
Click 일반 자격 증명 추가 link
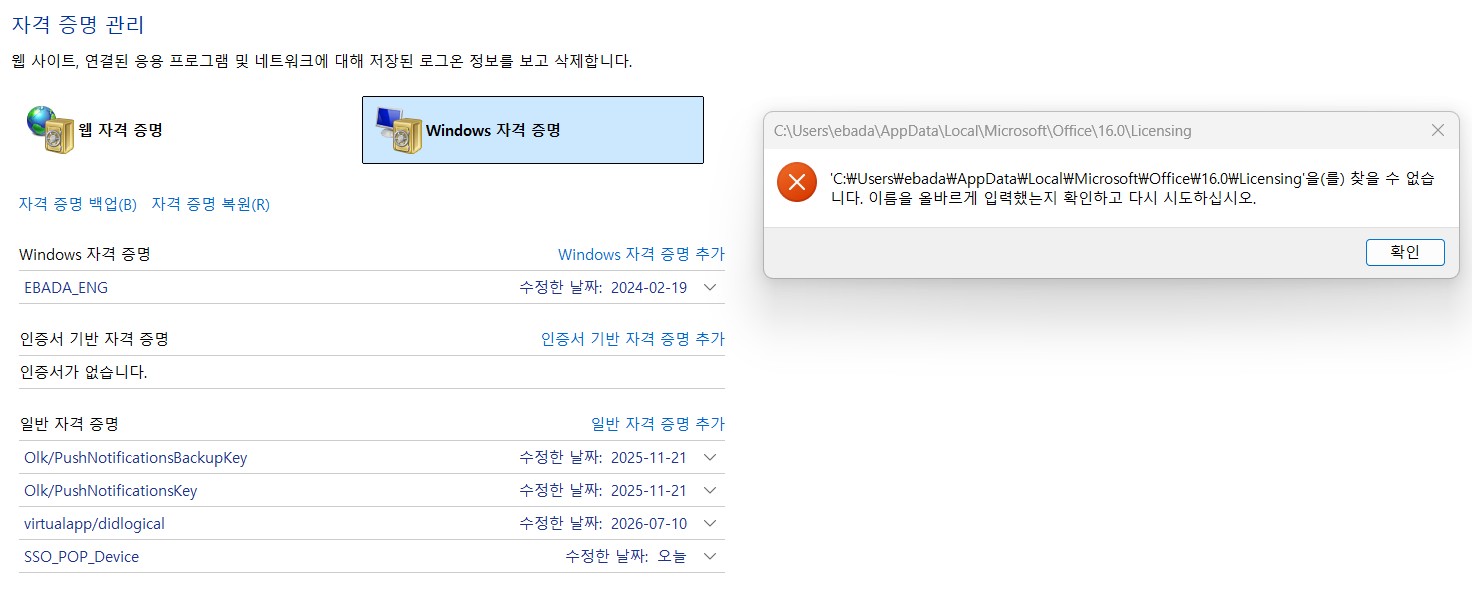pos(658,424)
